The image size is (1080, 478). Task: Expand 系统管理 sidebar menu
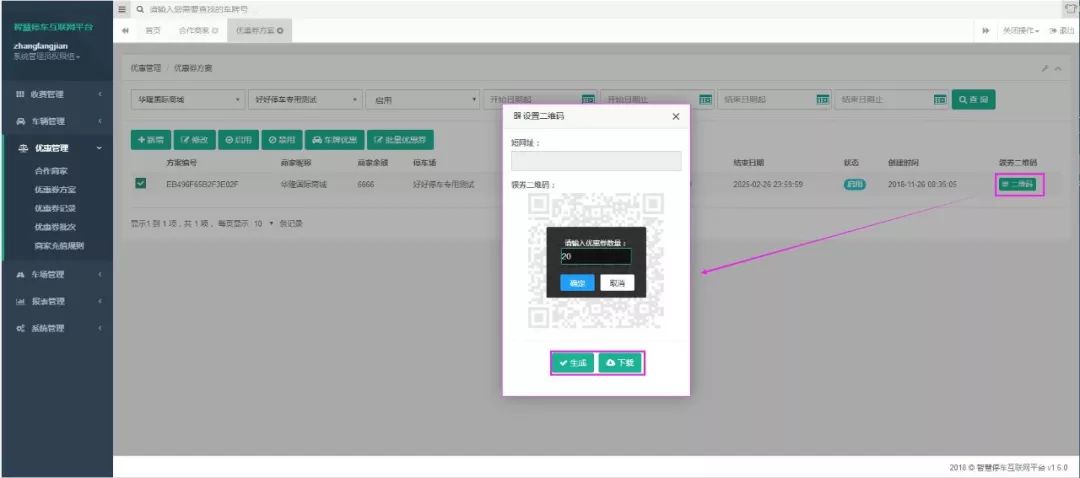click(x=56, y=329)
